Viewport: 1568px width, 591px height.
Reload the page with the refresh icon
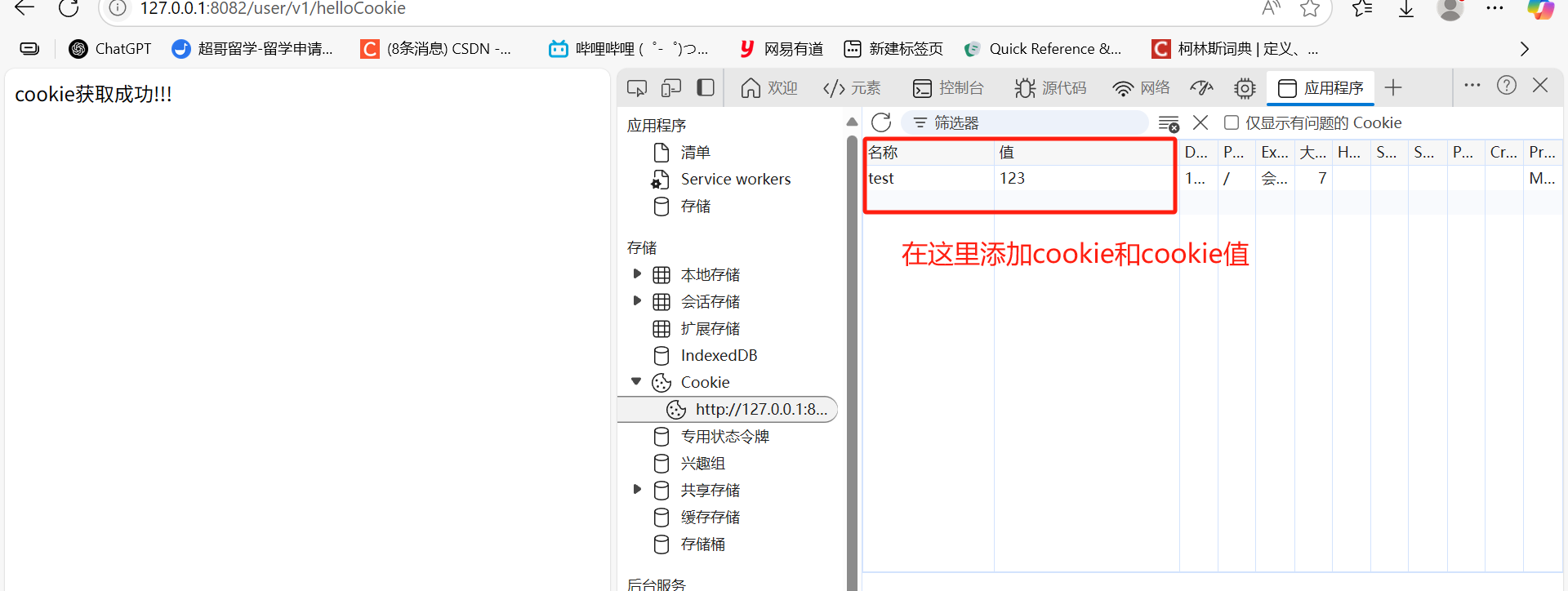point(69,8)
